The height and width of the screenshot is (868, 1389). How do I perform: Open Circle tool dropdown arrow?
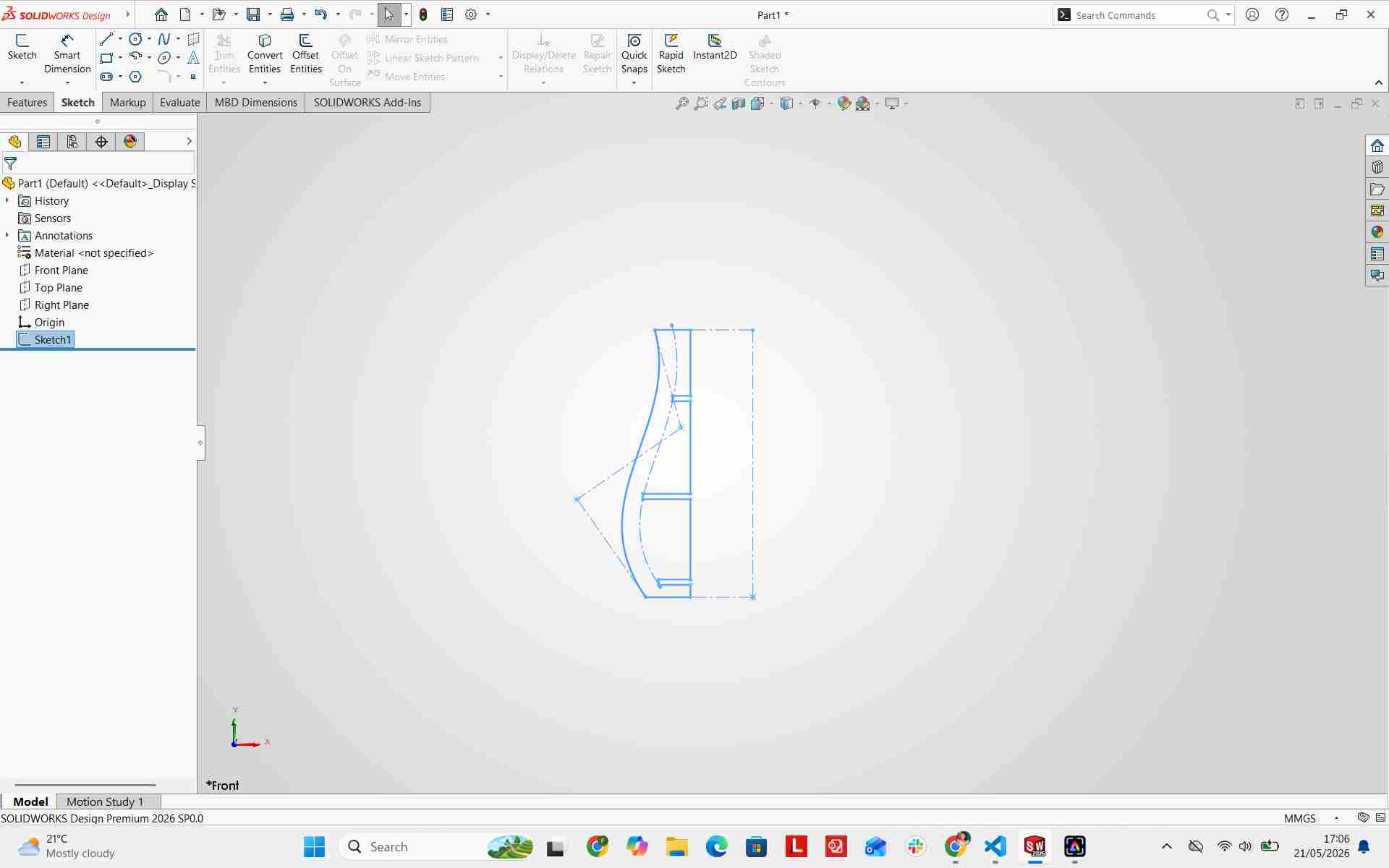point(149,39)
